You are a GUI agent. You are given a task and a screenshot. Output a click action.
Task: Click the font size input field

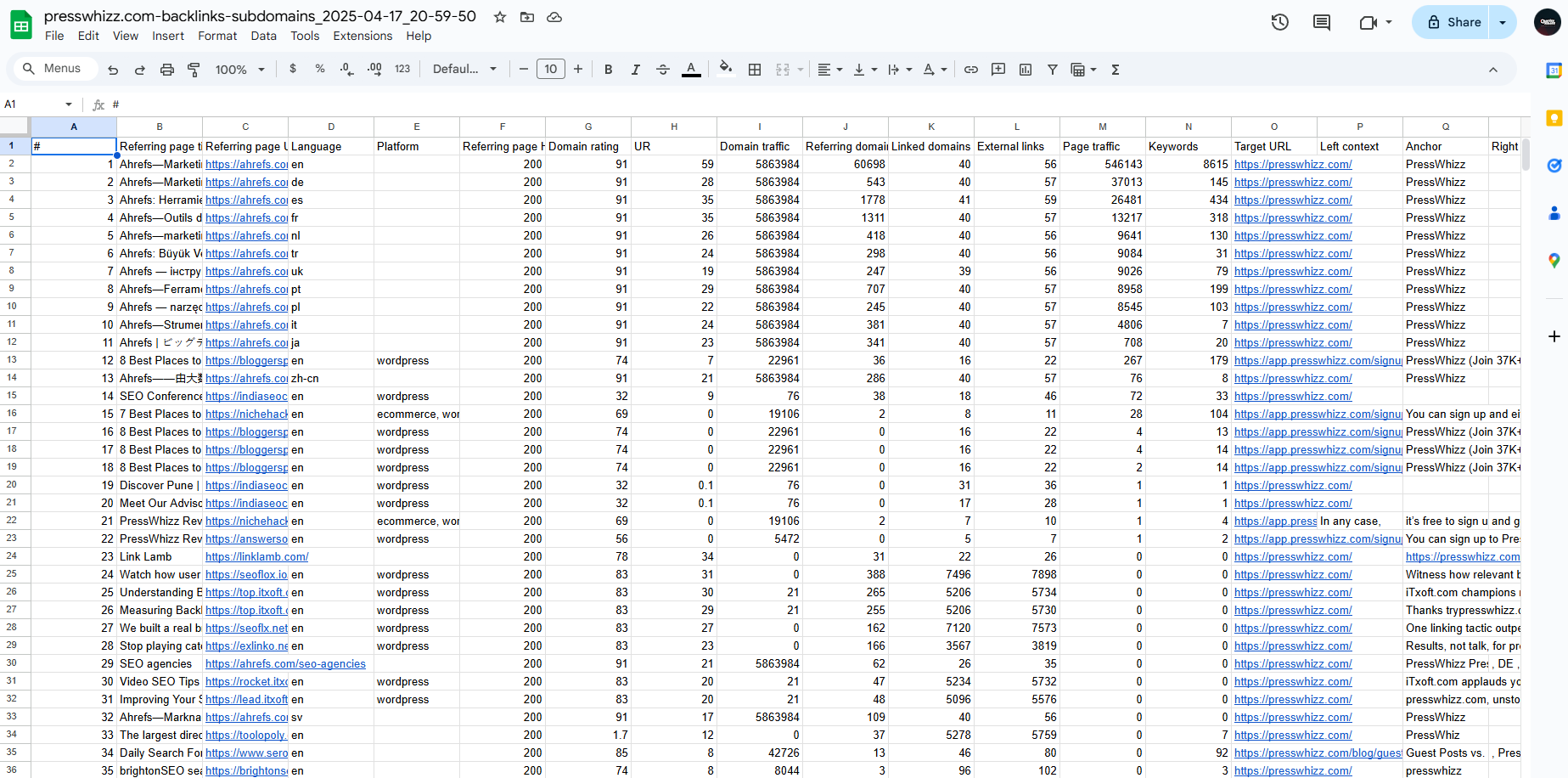(550, 70)
